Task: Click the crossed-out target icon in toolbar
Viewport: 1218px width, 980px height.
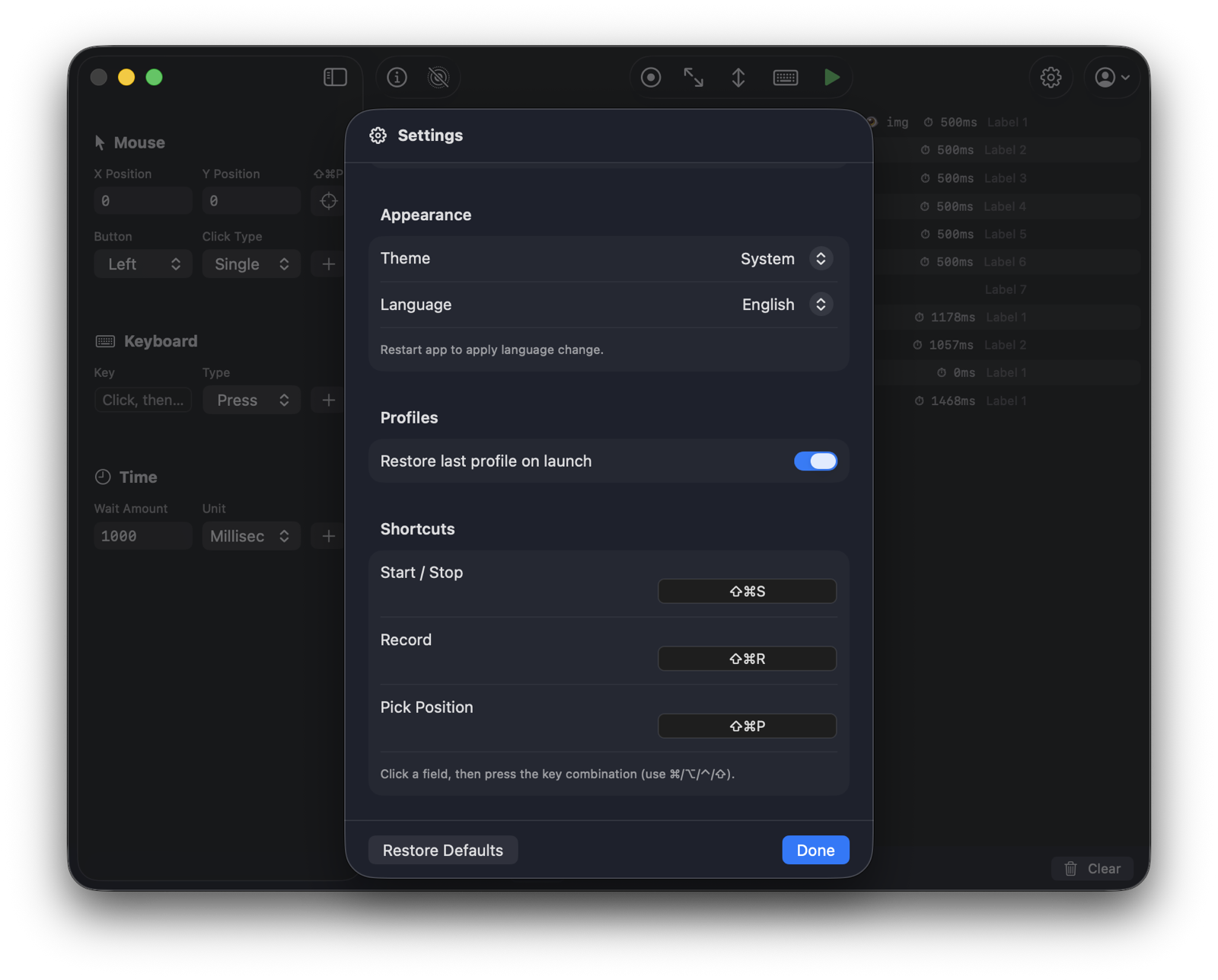Action: [438, 77]
